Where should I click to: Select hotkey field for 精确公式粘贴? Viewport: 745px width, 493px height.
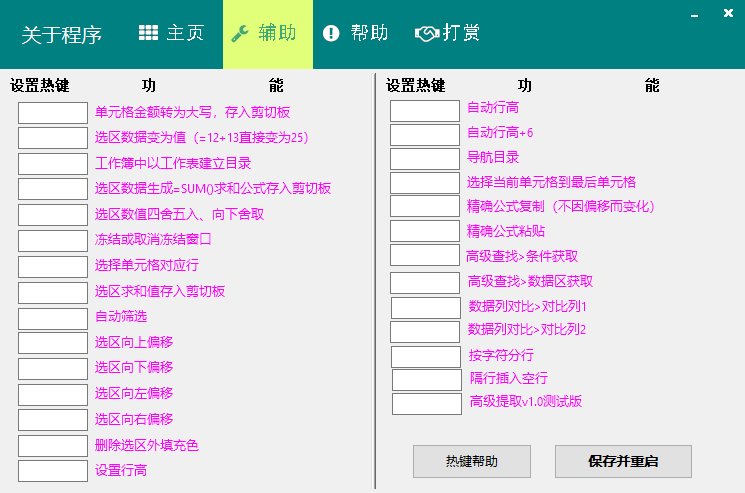pyautogui.click(x=424, y=230)
